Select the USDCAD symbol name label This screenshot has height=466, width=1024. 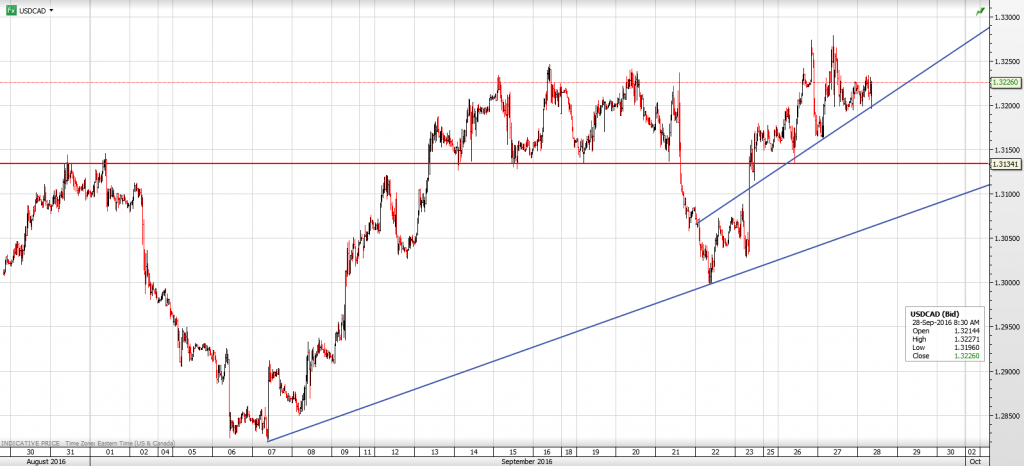pos(31,10)
